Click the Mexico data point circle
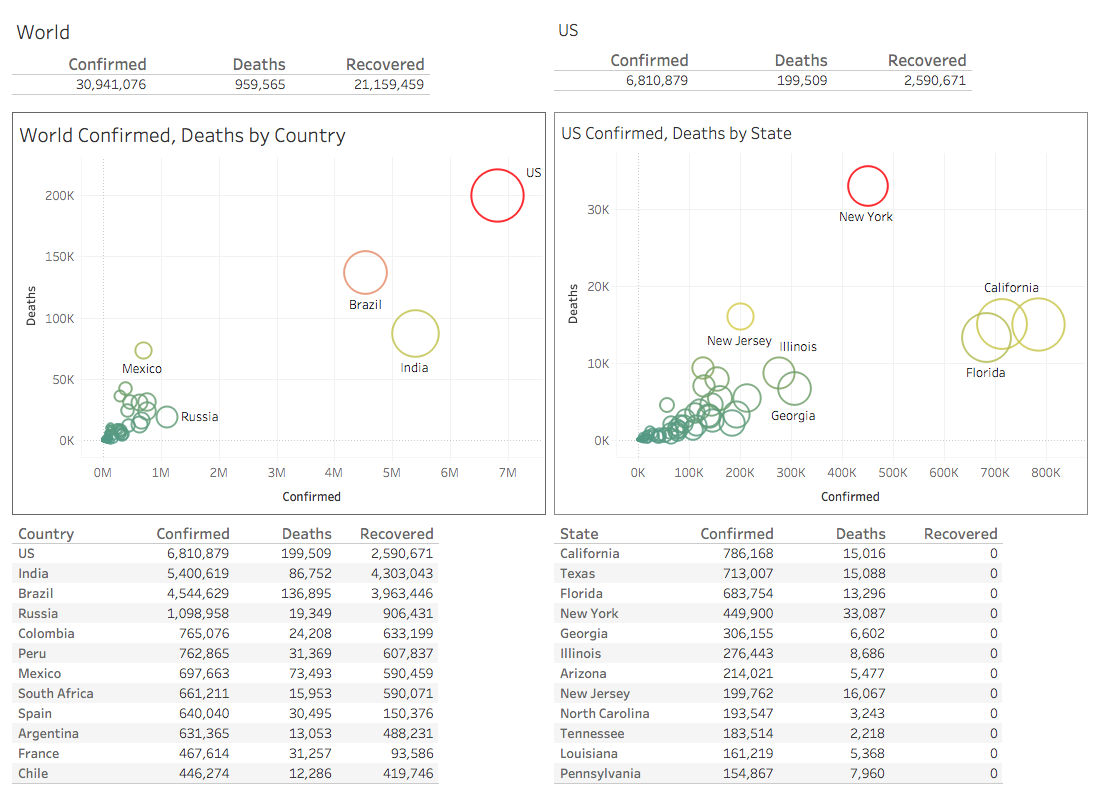The height and width of the screenshot is (800, 1100). click(x=143, y=350)
